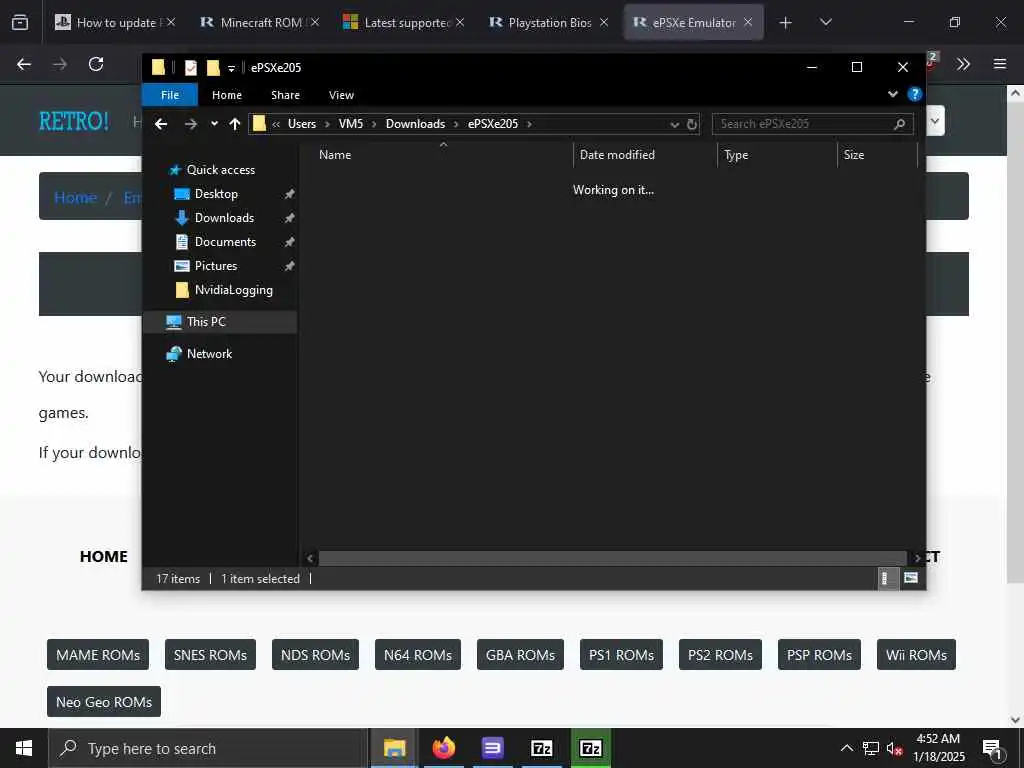The image size is (1024, 768).
Task: Switch to Latest supported browser tab
Action: tap(404, 23)
